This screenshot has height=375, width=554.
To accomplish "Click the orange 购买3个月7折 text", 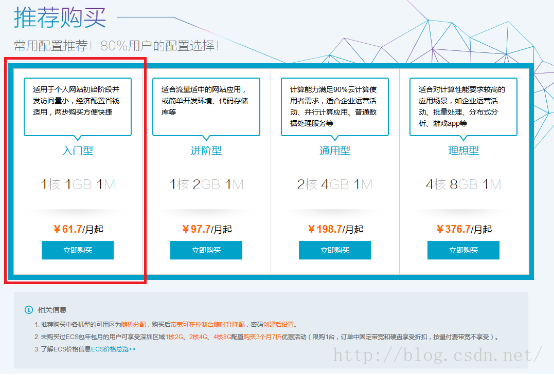I will [263, 337].
